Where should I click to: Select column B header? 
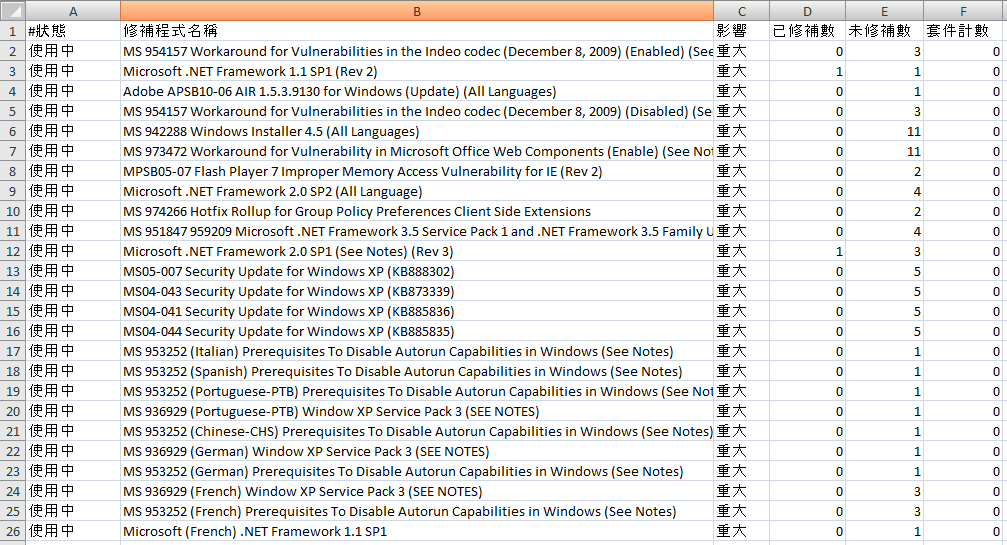(x=417, y=11)
